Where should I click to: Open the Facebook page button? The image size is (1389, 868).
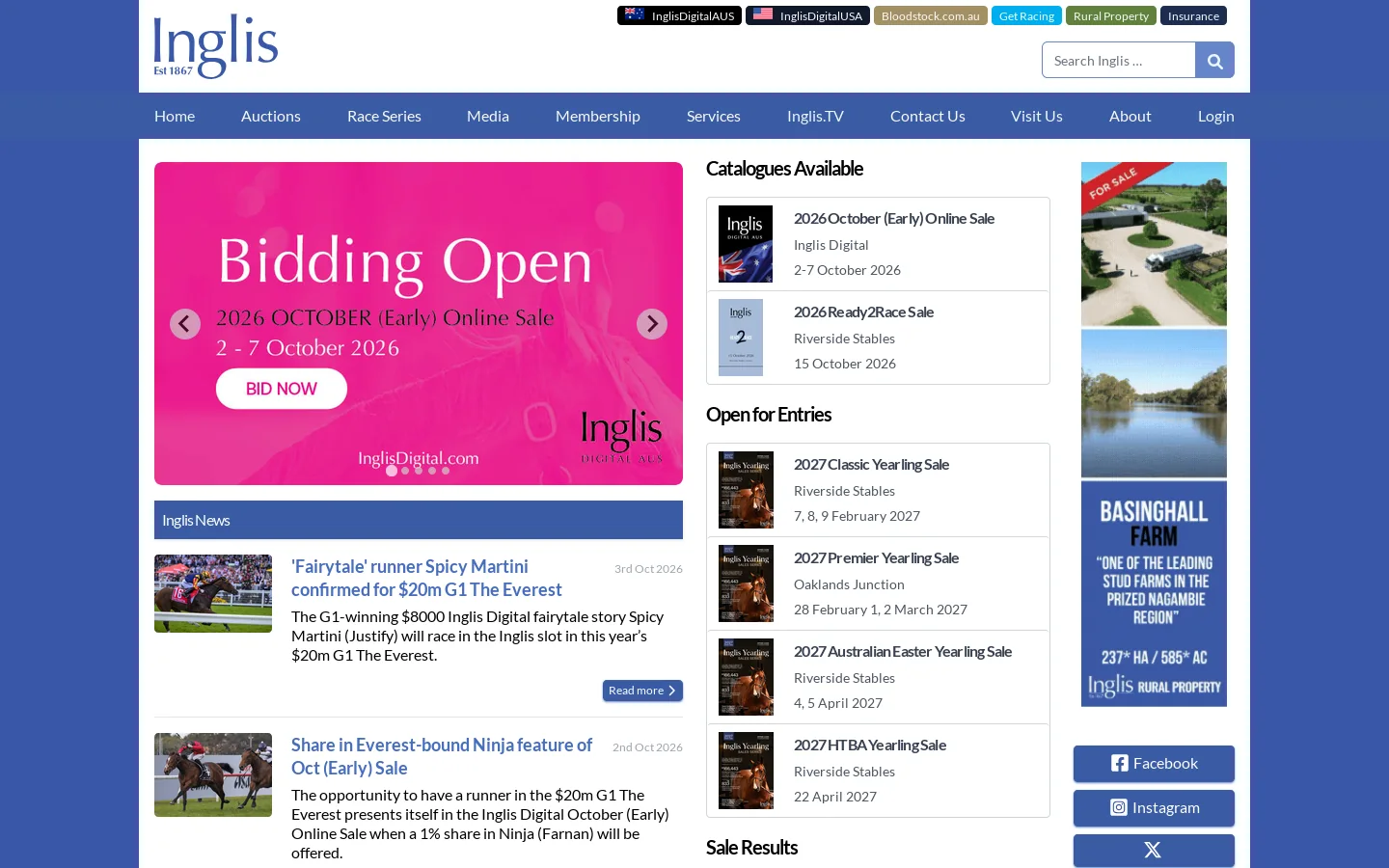1154,763
